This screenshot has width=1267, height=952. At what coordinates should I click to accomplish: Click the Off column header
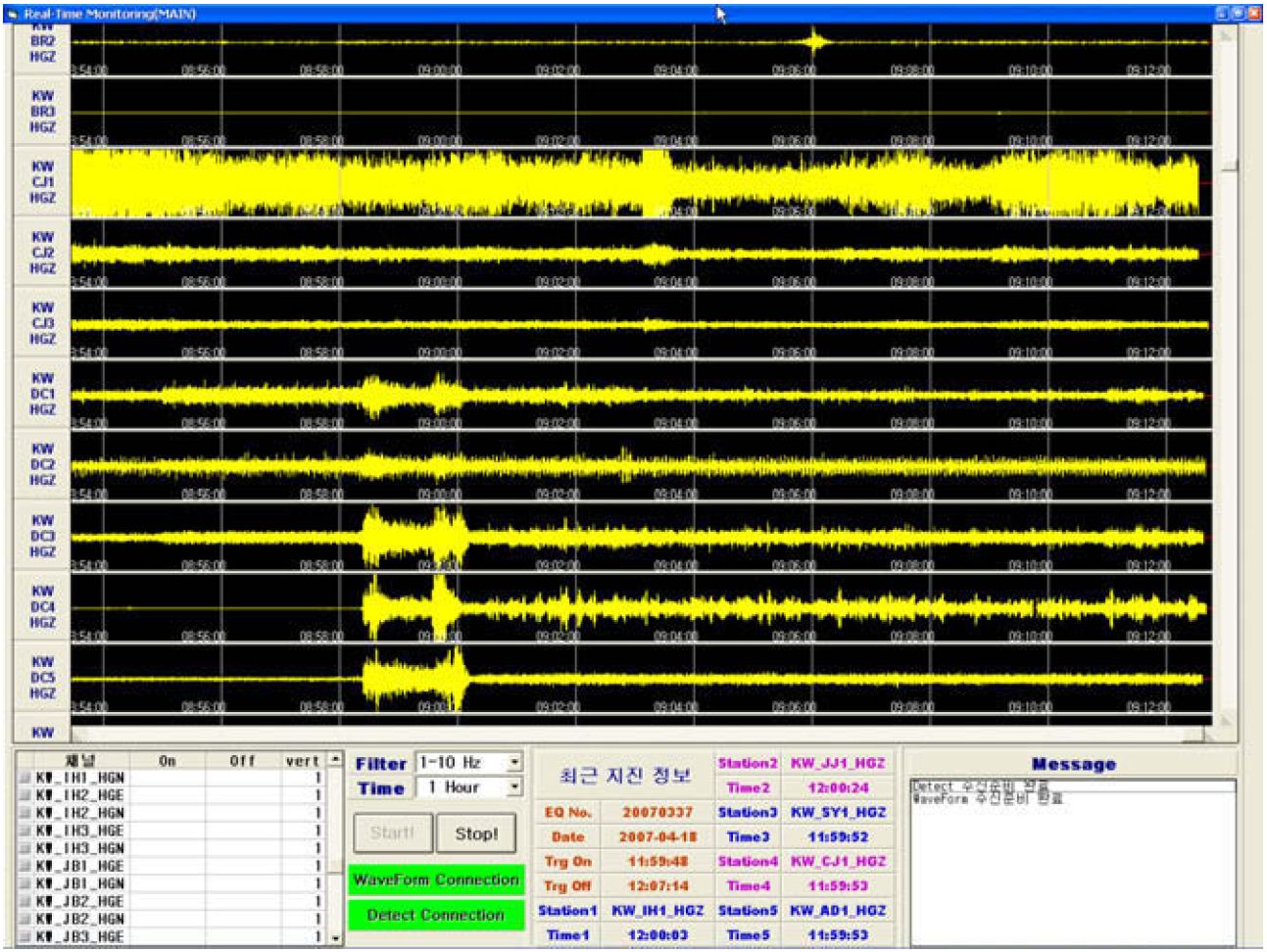(243, 761)
